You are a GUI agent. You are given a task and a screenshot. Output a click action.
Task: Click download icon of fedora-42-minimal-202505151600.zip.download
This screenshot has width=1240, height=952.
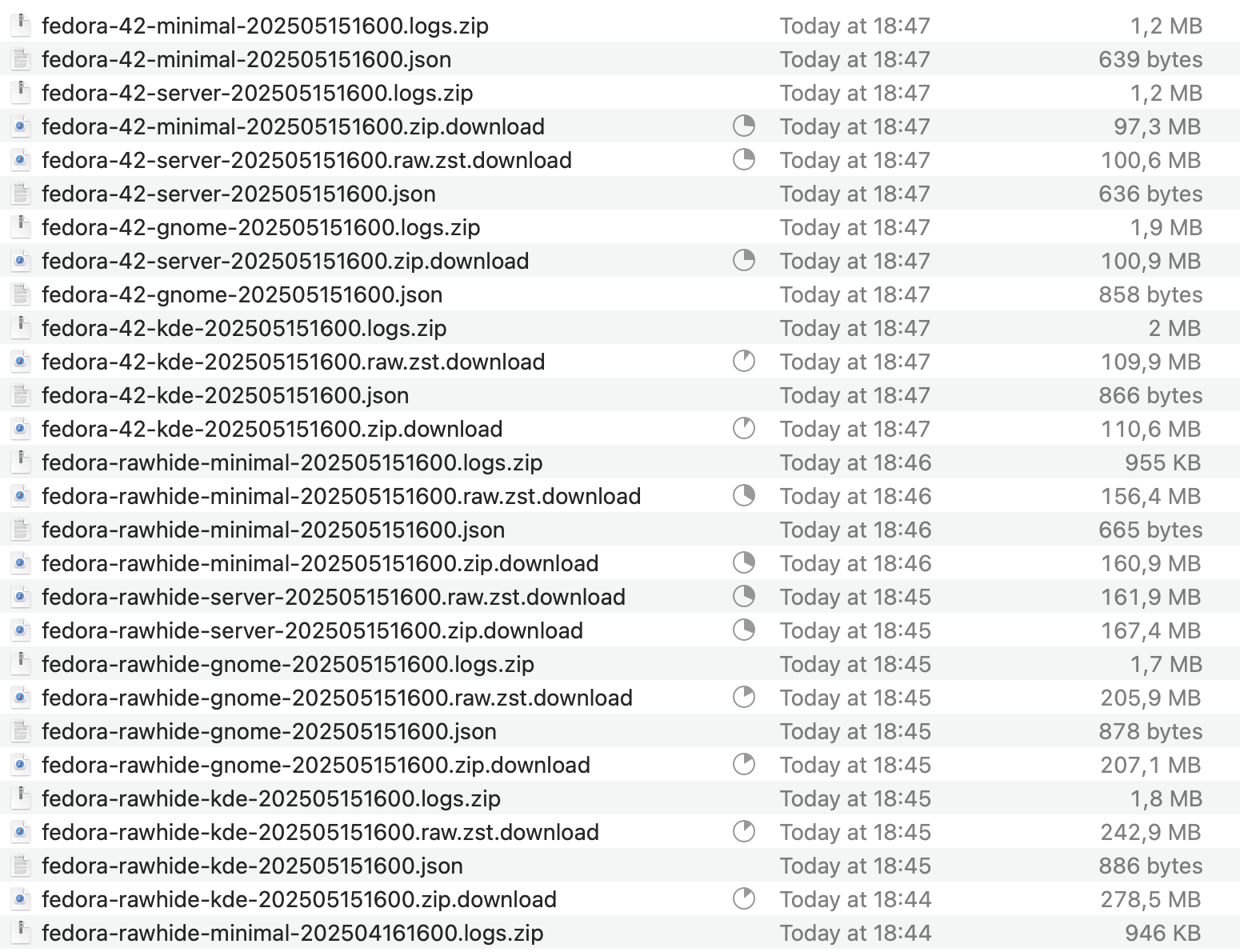tap(21, 126)
